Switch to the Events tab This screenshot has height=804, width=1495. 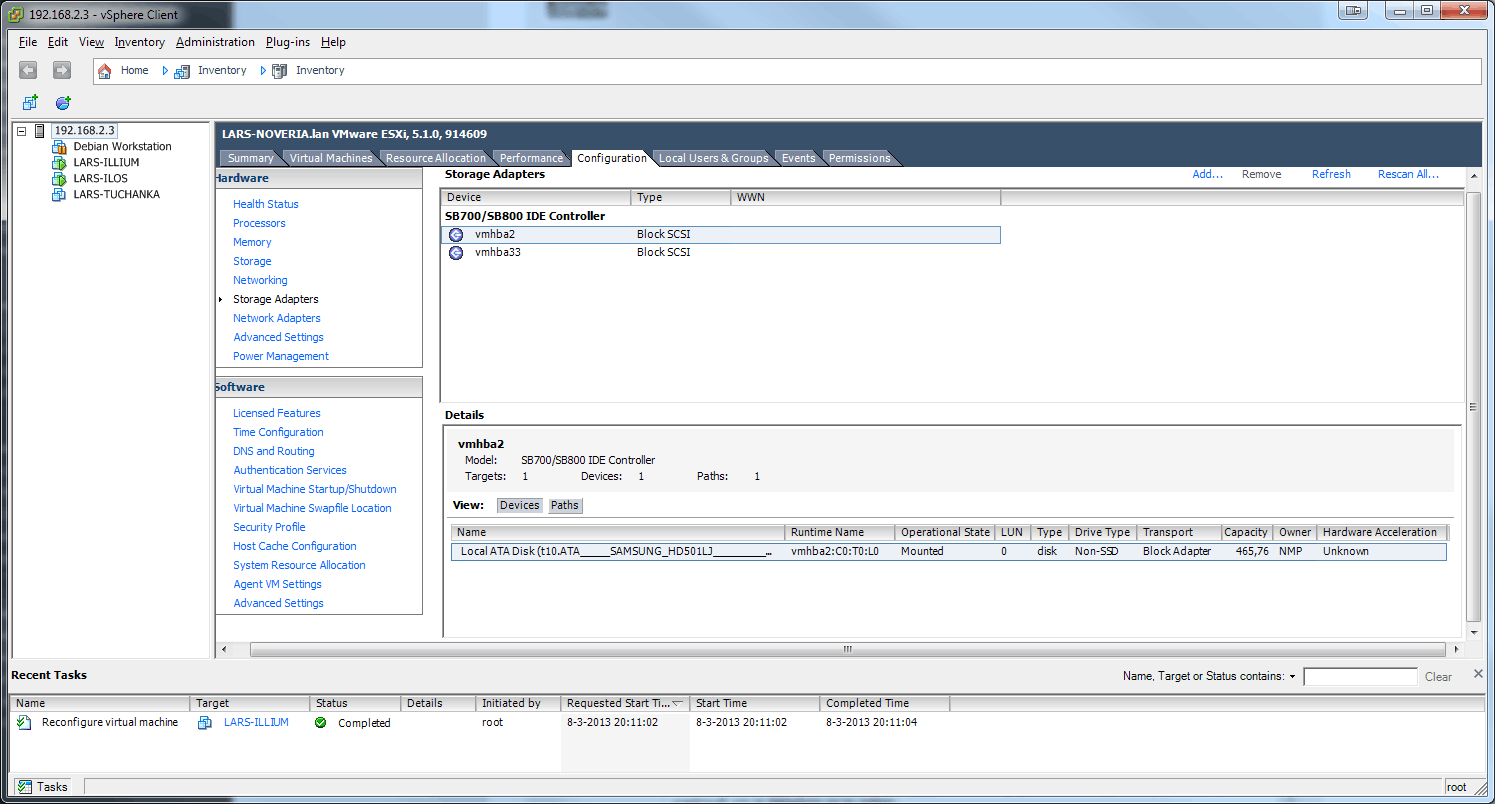[x=798, y=158]
